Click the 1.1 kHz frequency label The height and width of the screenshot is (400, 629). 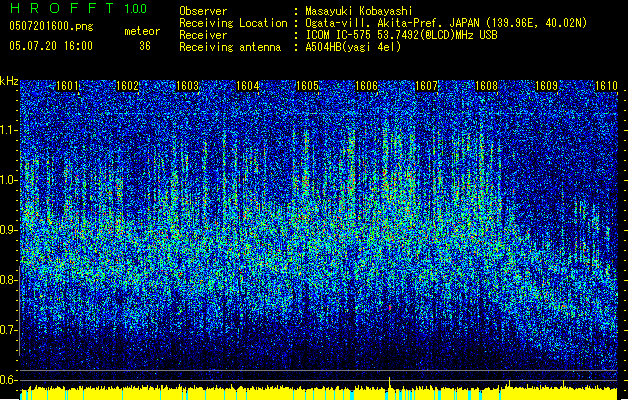click(x=9, y=130)
